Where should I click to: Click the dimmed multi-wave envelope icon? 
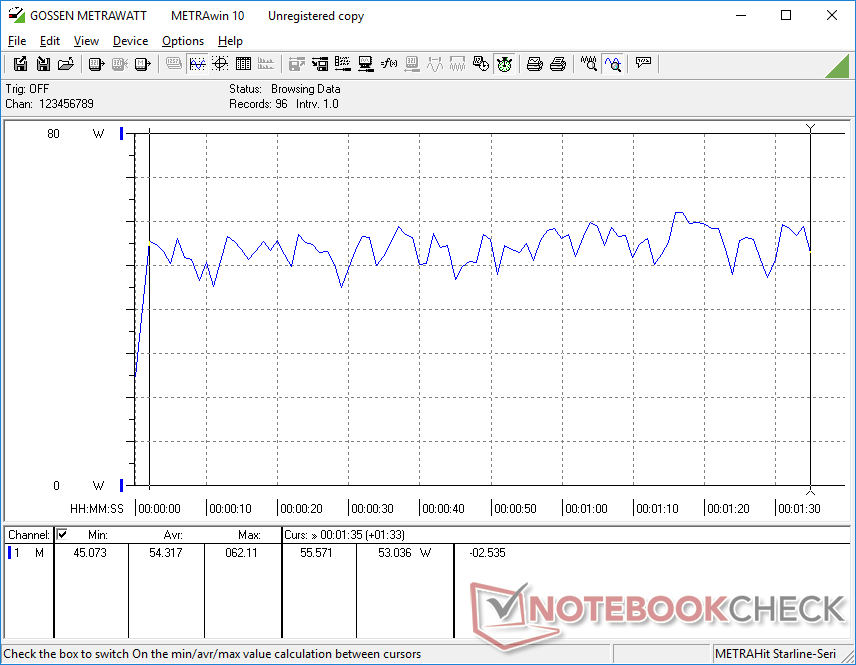[x=457, y=64]
